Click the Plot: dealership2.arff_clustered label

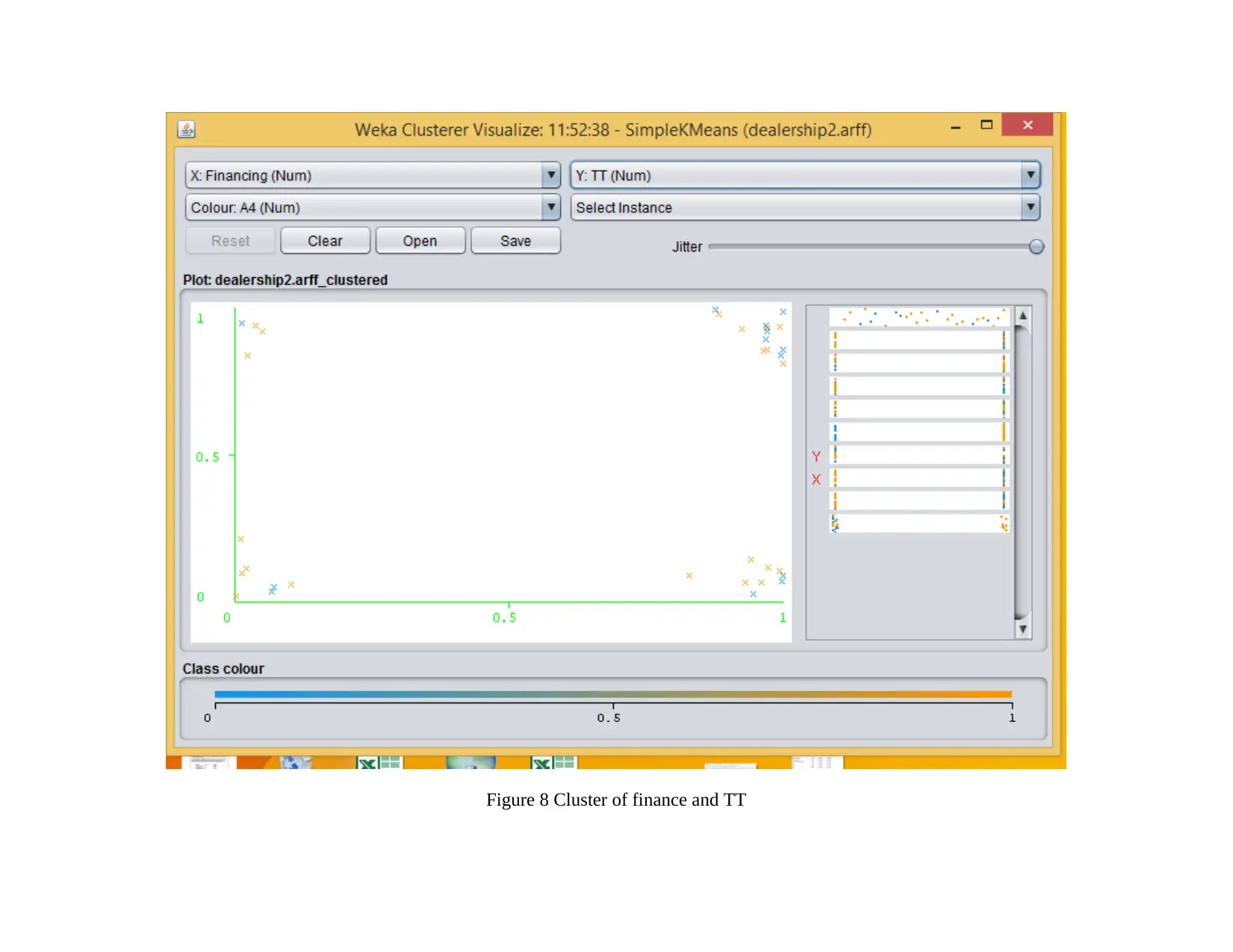click(x=285, y=280)
